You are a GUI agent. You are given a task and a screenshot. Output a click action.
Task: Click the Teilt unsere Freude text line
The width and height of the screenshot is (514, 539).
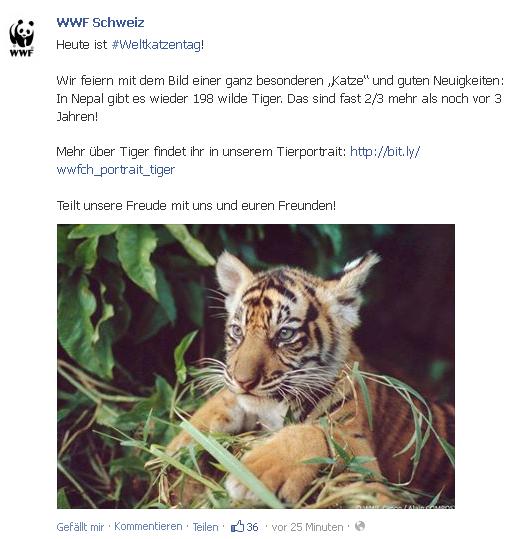point(196,206)
